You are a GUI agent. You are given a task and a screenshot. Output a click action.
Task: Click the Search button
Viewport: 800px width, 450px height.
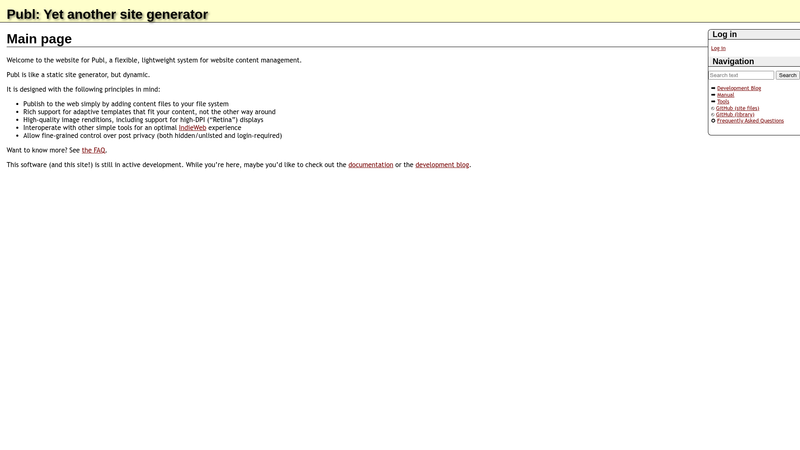787,75
